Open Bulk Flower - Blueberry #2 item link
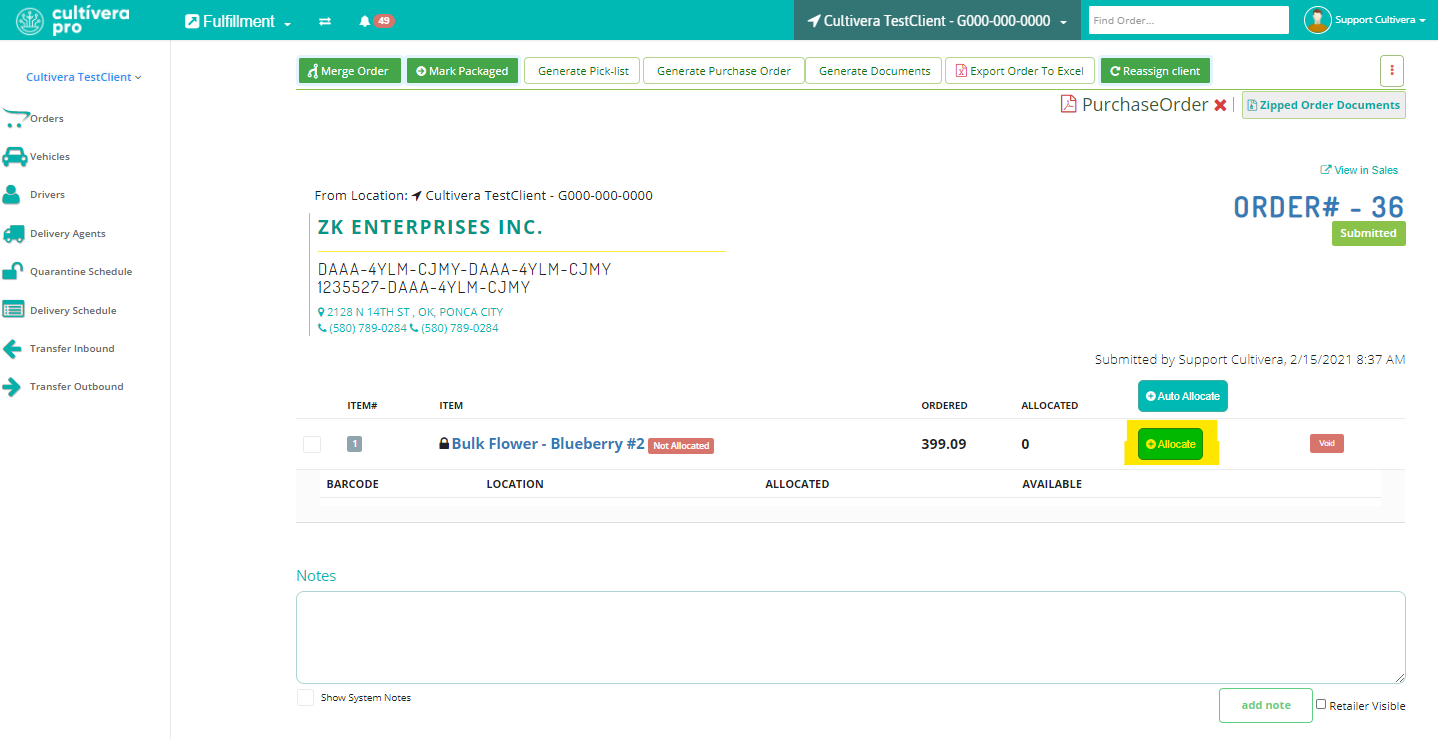This screenshot has height=739, width=1438. [x=548, y=443]
